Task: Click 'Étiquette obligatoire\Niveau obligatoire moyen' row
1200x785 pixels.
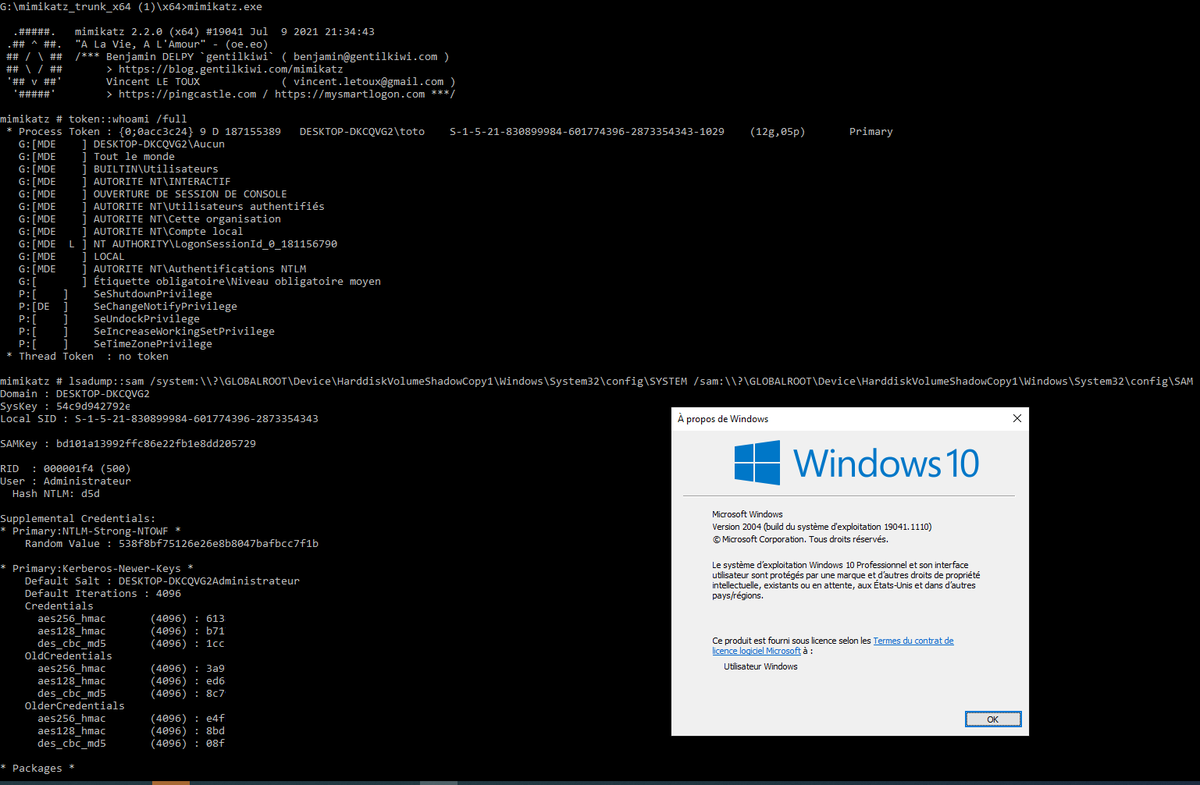Action: coord(200,282)
